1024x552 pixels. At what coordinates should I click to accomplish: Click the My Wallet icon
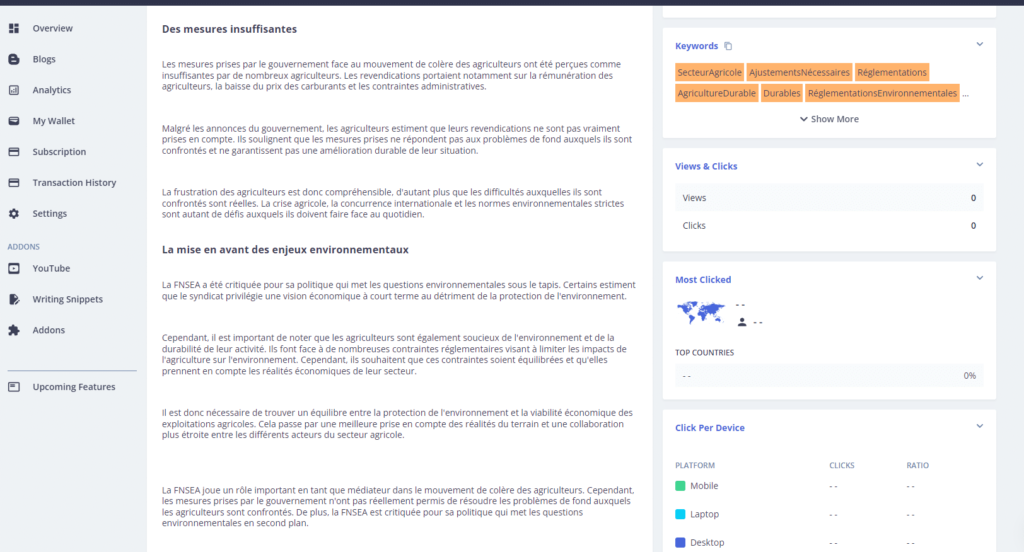point(14,121)
